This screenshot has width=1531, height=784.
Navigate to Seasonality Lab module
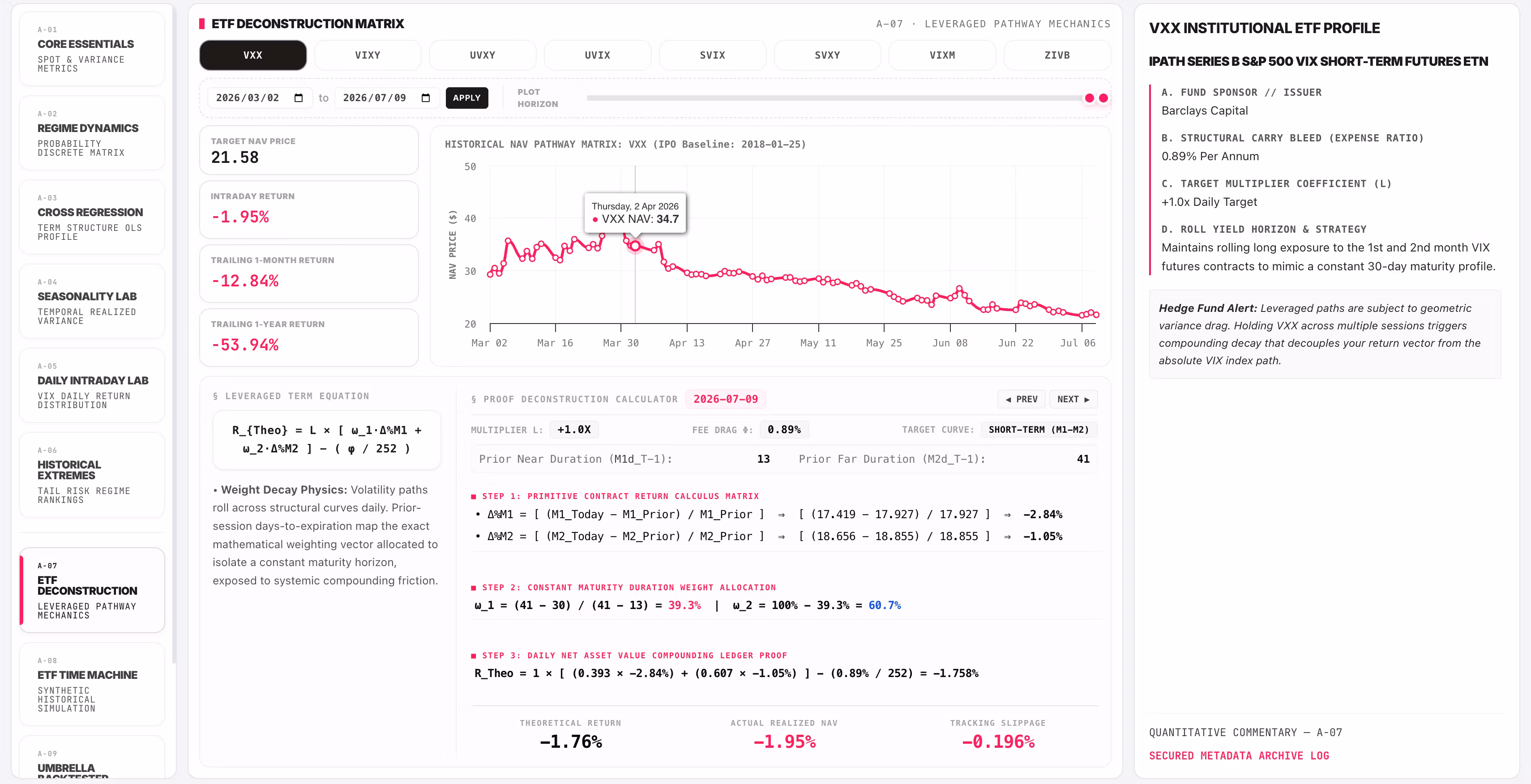[x=92, y=301]
